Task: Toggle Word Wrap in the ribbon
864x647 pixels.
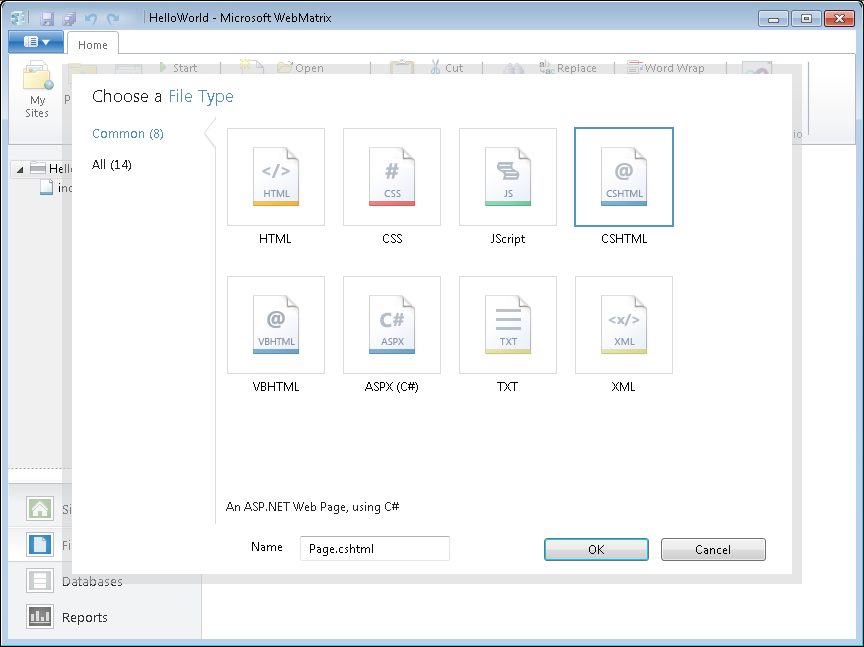Action: [x=666, y=68]
